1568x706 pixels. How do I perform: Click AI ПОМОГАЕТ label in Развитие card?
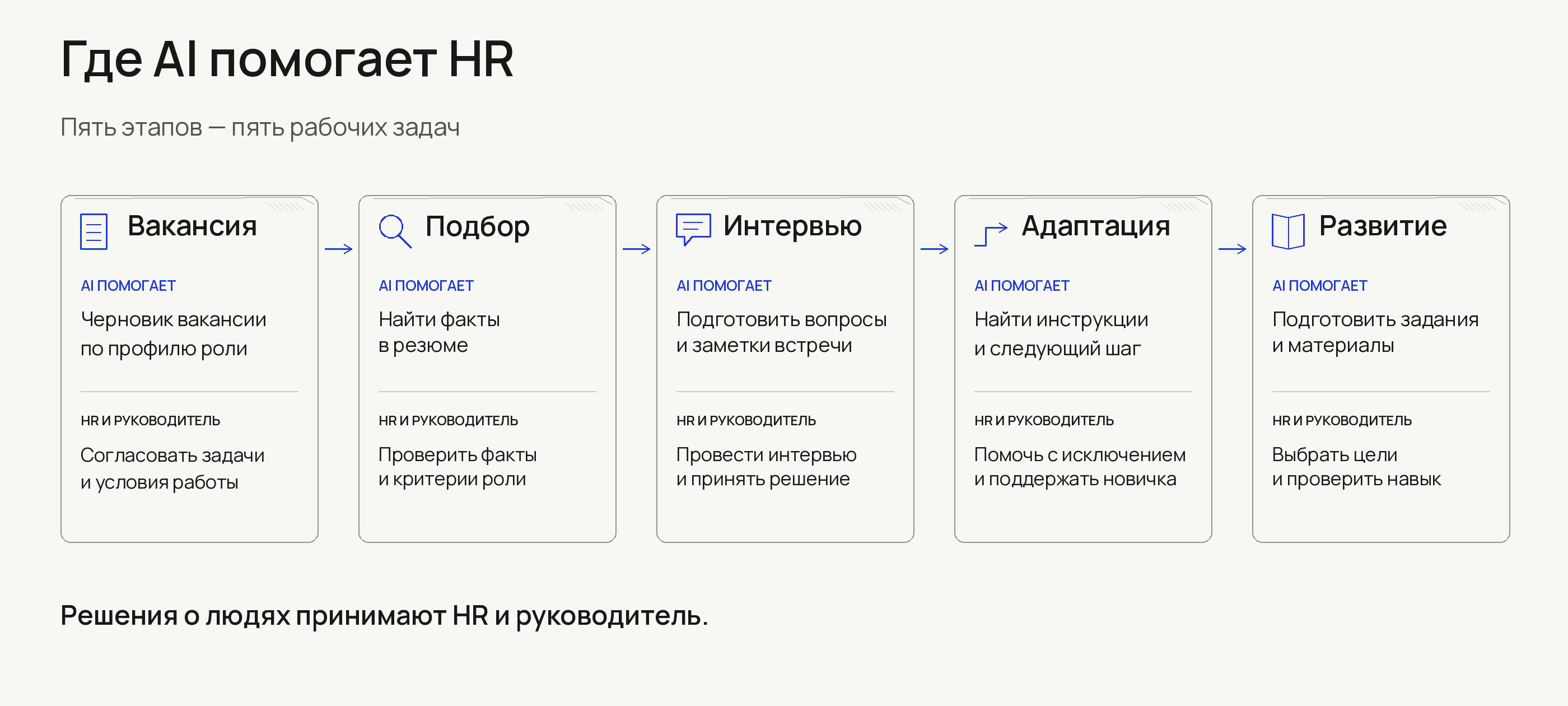coord(1320,286)
